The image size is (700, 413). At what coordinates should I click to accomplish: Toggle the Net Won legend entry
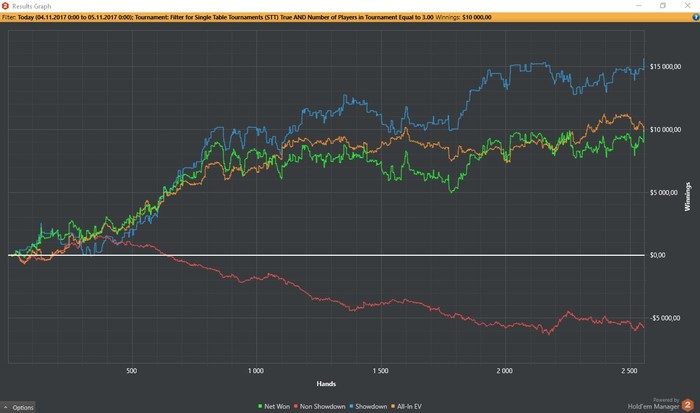(x=274, y=406)
